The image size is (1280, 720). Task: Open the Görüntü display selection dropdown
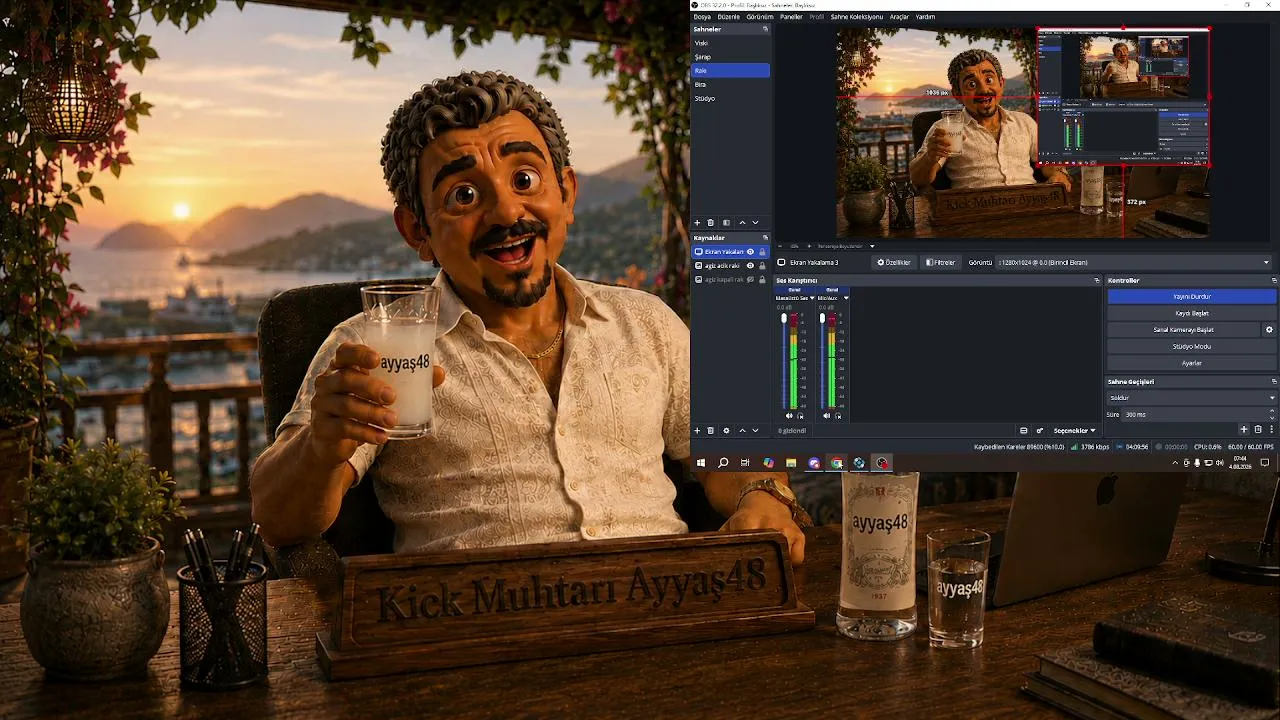[1134, 262]
